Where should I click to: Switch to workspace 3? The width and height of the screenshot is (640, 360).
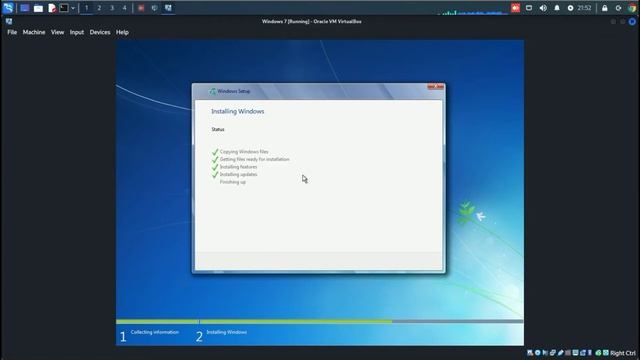click(x=112, y=8)
